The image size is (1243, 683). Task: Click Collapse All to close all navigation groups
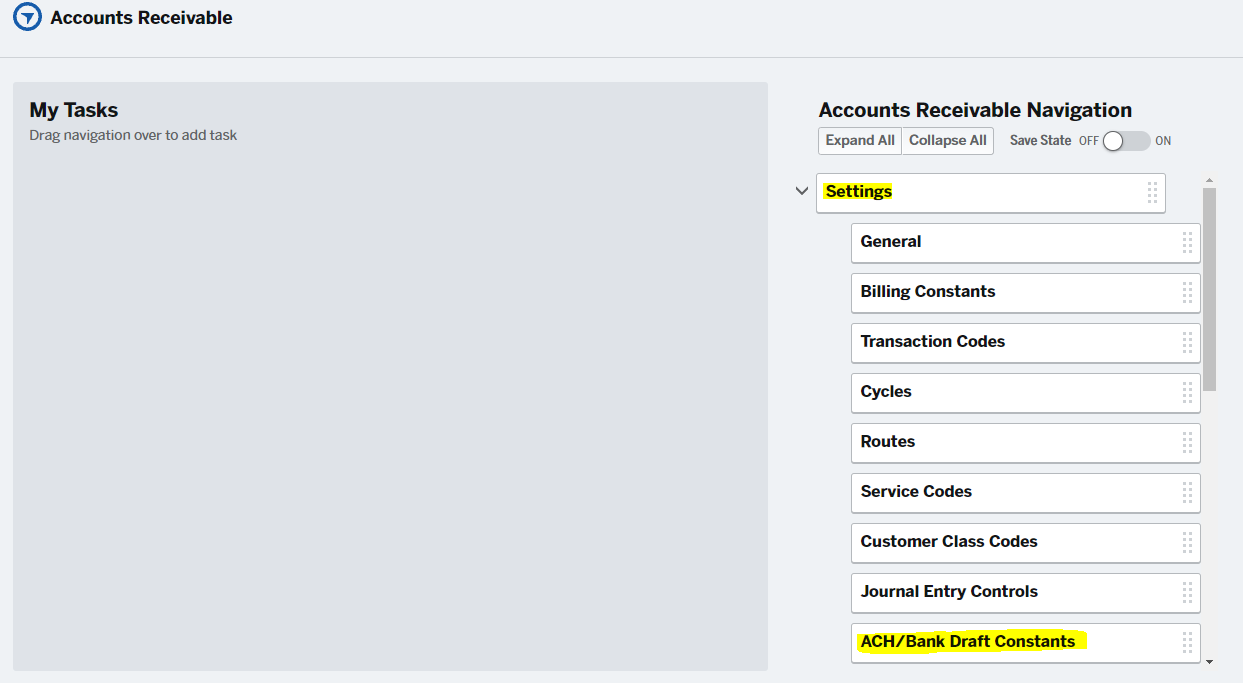pyautogui.click(x=947, y=141)
